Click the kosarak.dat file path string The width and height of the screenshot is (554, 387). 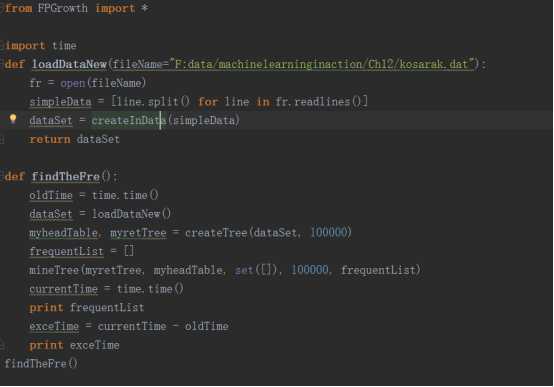click(x=322, y=64)
